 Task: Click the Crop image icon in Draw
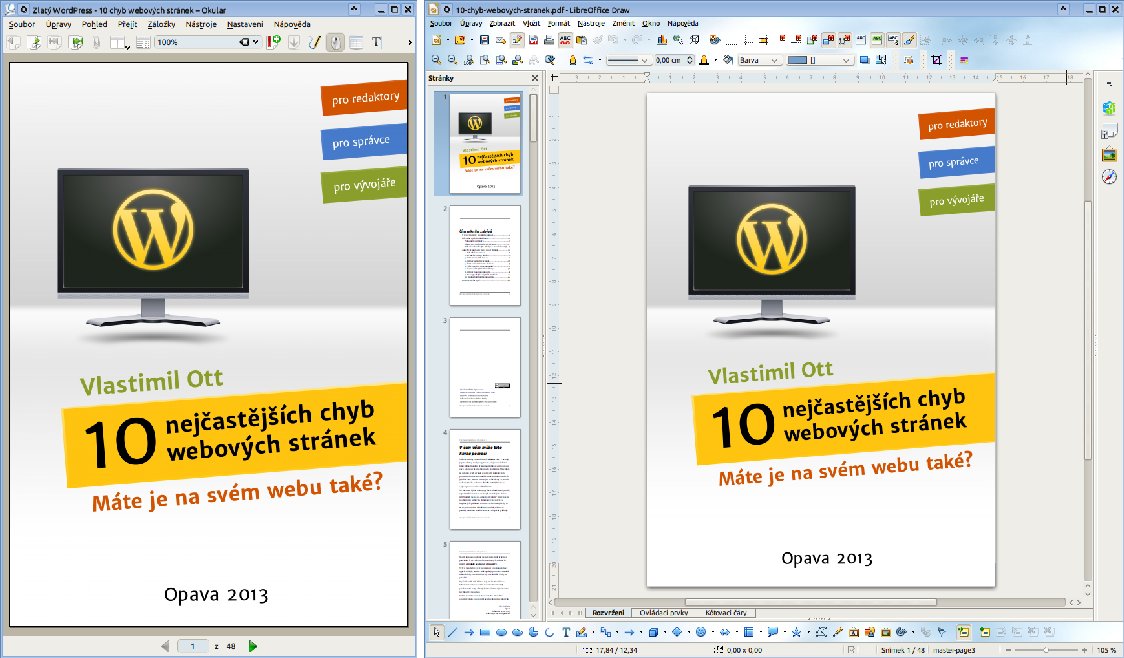point(936,60)
